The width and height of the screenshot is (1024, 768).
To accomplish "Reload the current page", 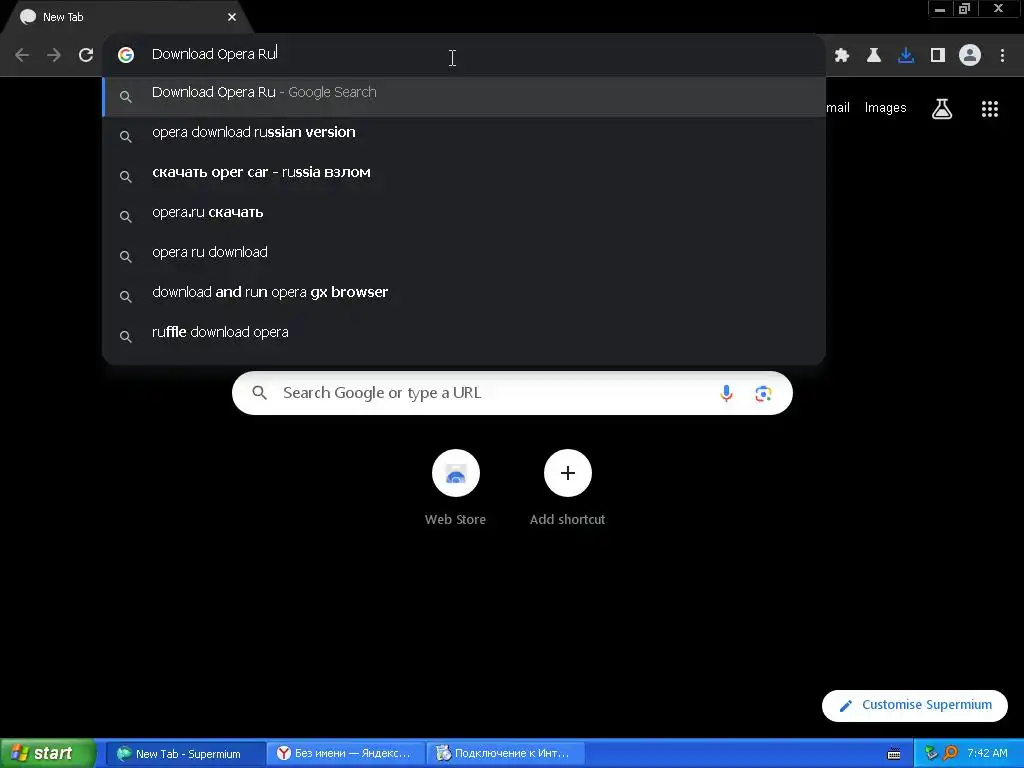I will click(x=86, y=55).
